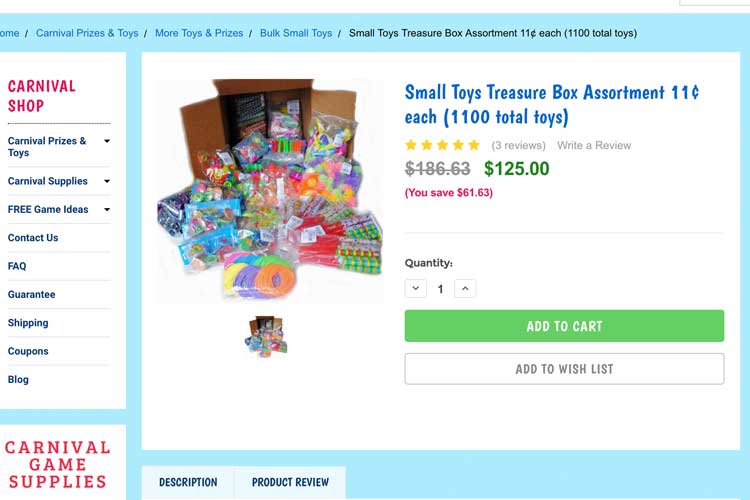Image resolution: width=750 pixels, height=500 pixels.
Task: Decrease quantity with the down arrow
Action: tap(416, 289)
